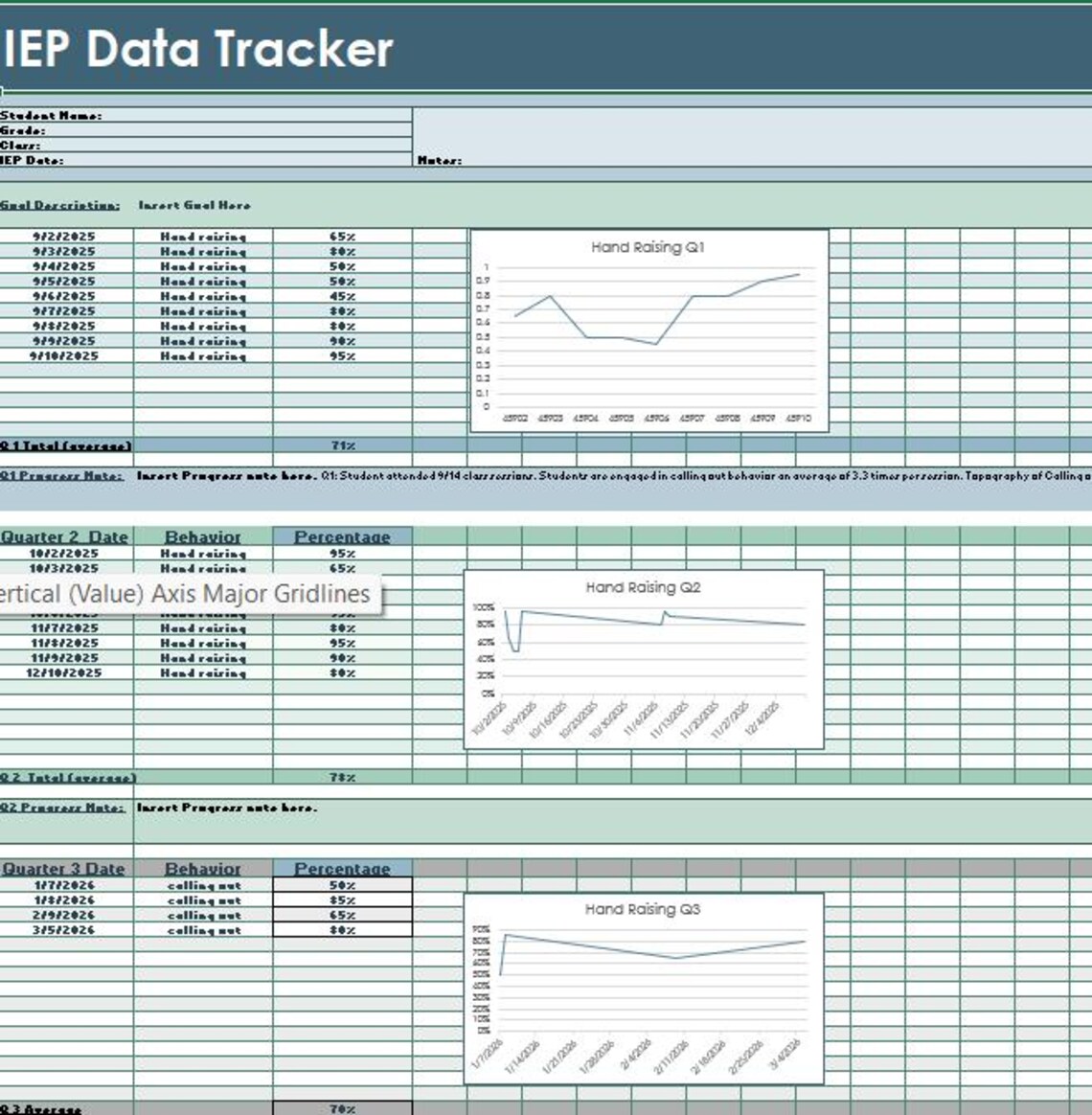The height and width of the screenshot is (1115, 1092).
Task: Click the Vertical (Value) Axis Major Gridlines element
Action: 182,594
